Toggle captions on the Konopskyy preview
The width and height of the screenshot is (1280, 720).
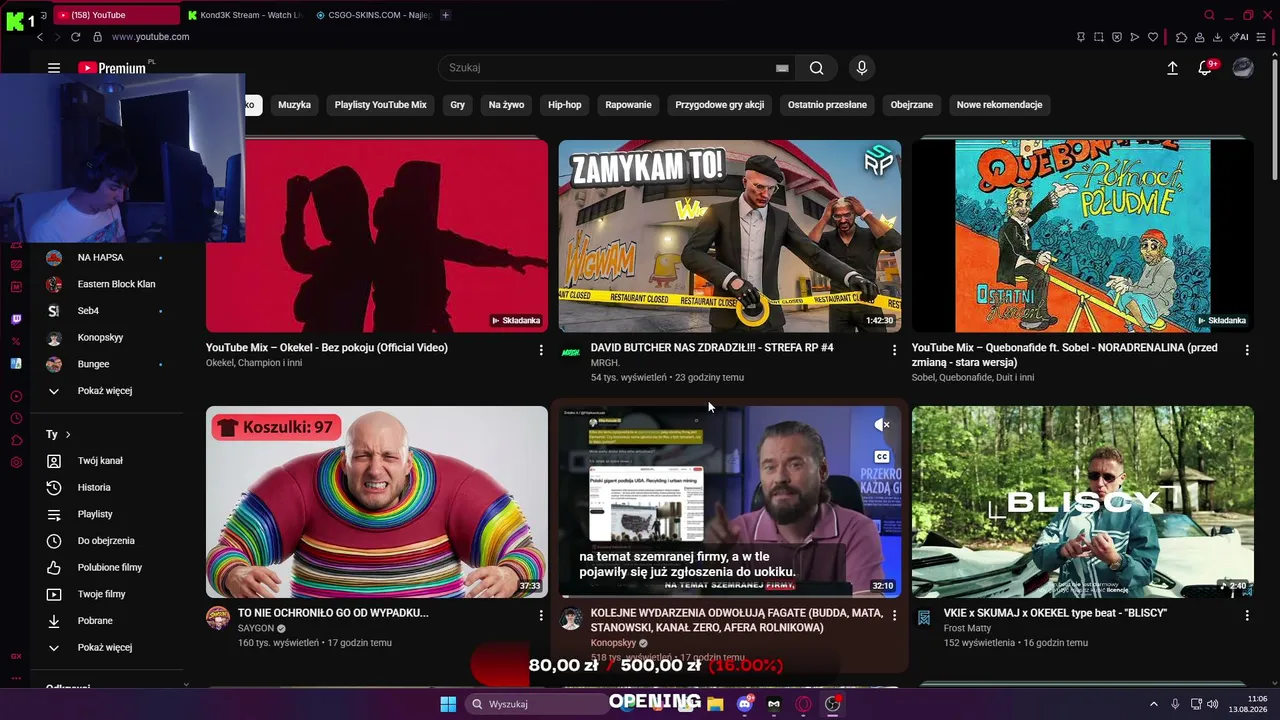[x=881, y=457]
